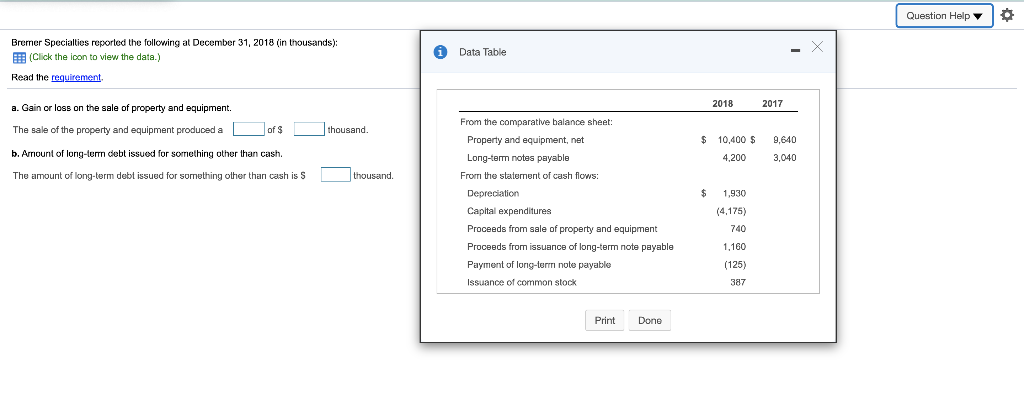
Task: Click the 740 proceeds value
Action: [x=739, y=229]
